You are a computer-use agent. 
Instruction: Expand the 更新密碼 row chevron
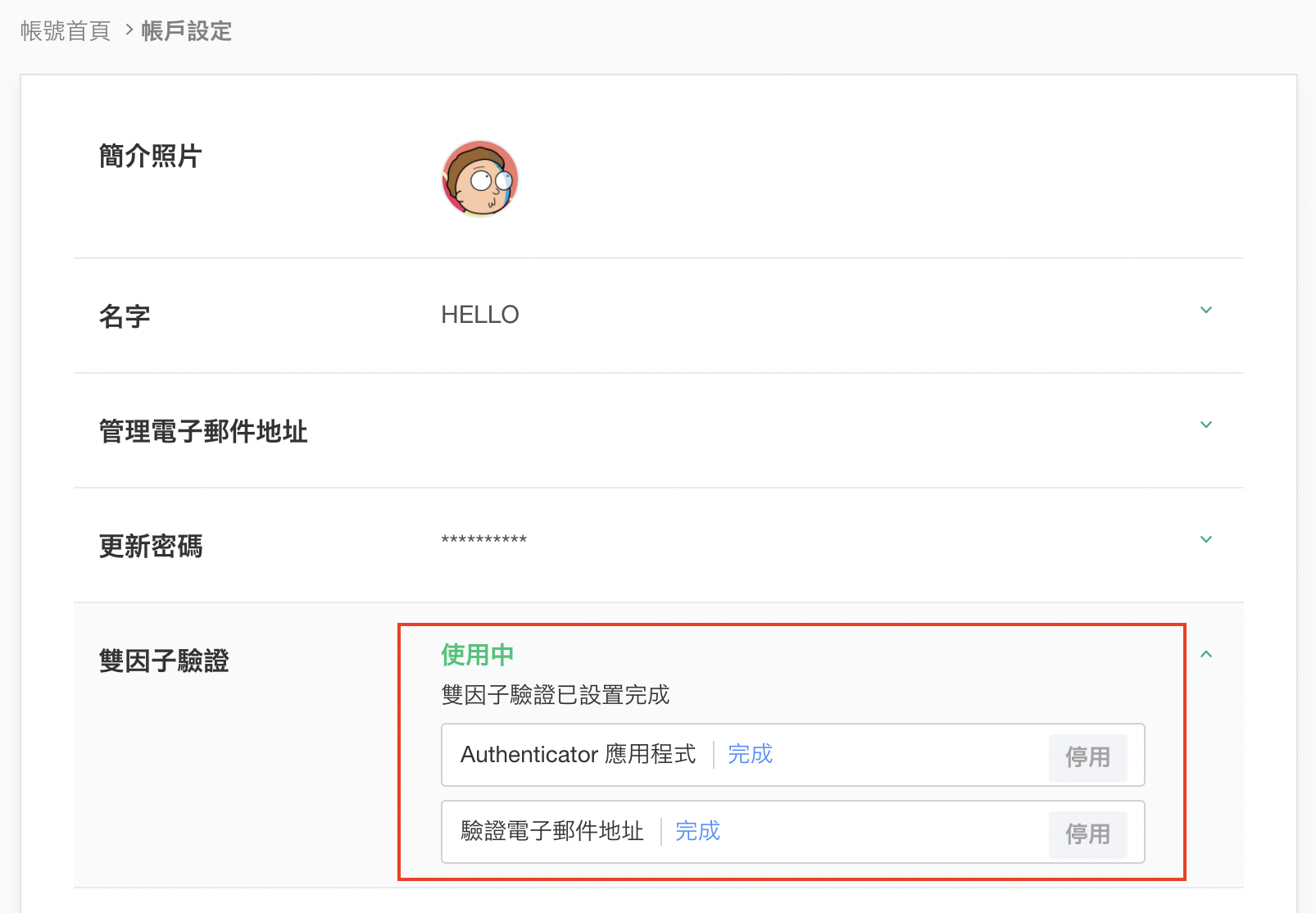1205,540
